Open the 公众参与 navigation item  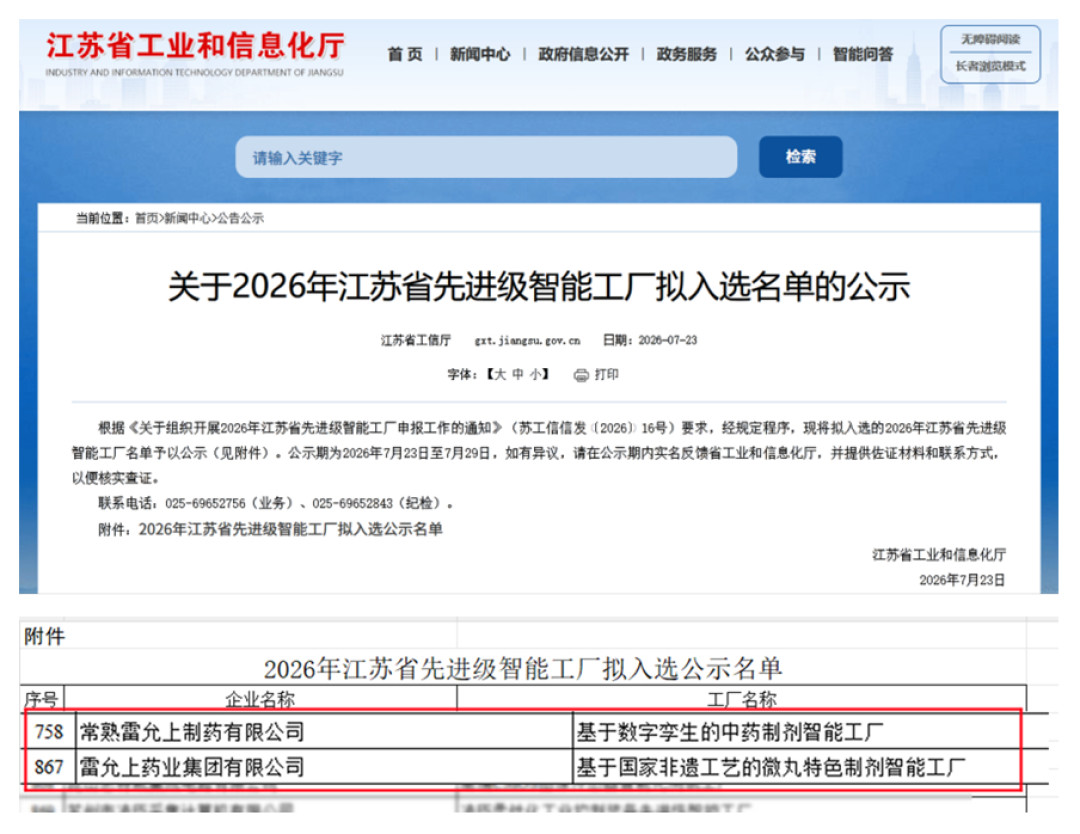(x=774, y=54)
